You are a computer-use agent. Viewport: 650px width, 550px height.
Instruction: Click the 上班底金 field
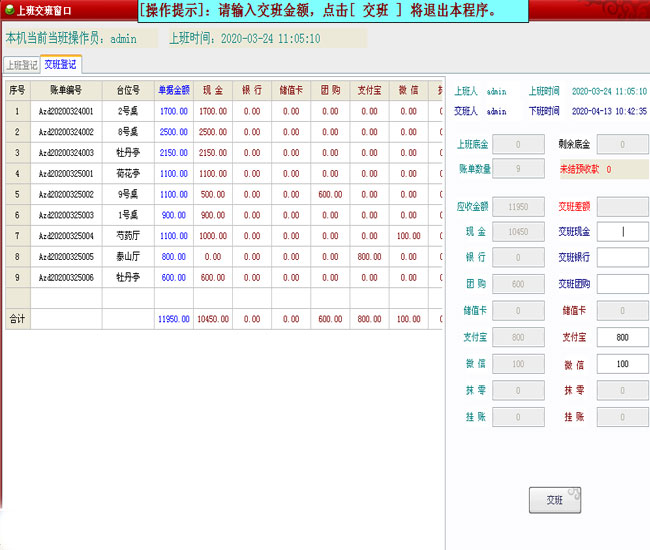click(x=518, y=144)
